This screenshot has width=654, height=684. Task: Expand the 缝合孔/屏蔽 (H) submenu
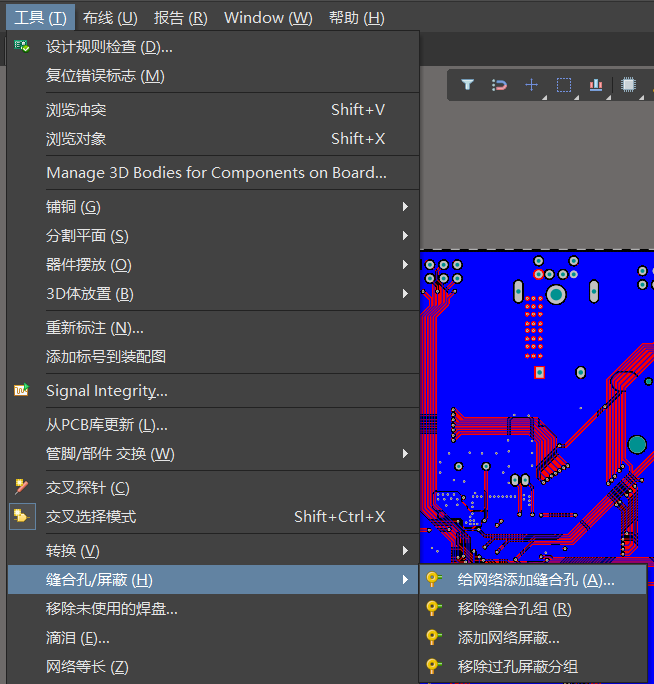tap(213, 580)
